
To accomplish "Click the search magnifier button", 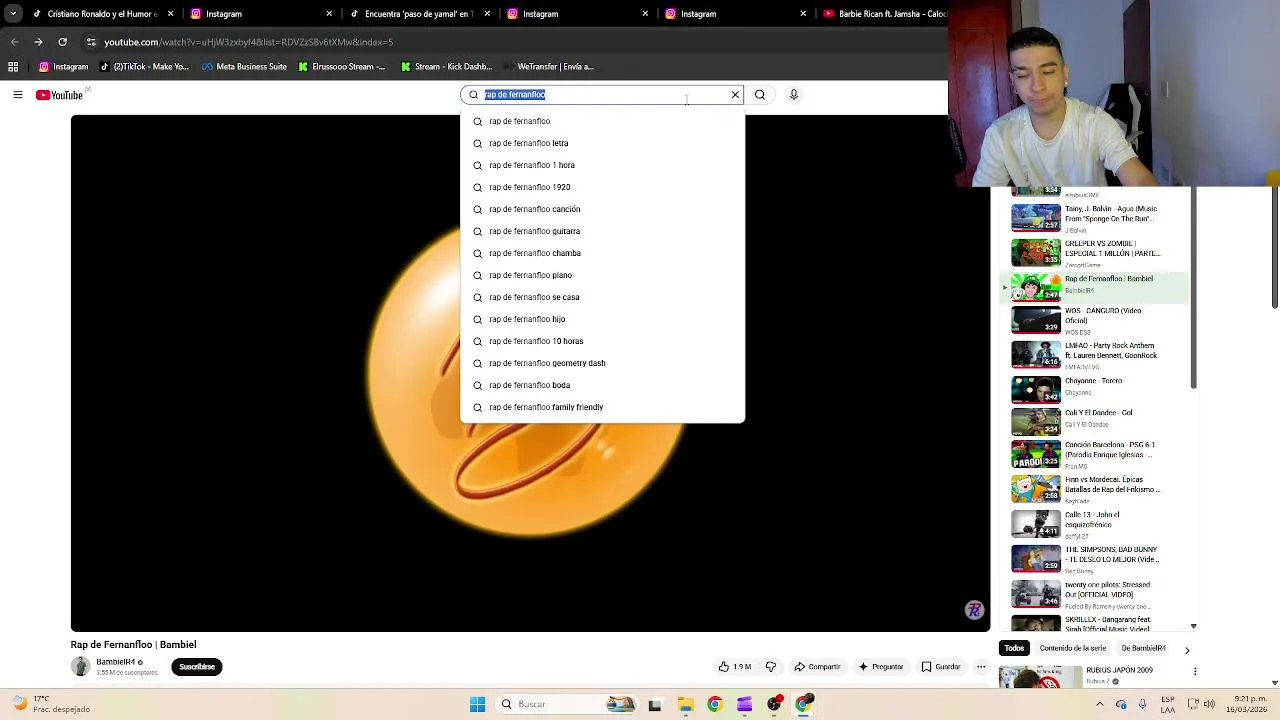I will [760, 95].
